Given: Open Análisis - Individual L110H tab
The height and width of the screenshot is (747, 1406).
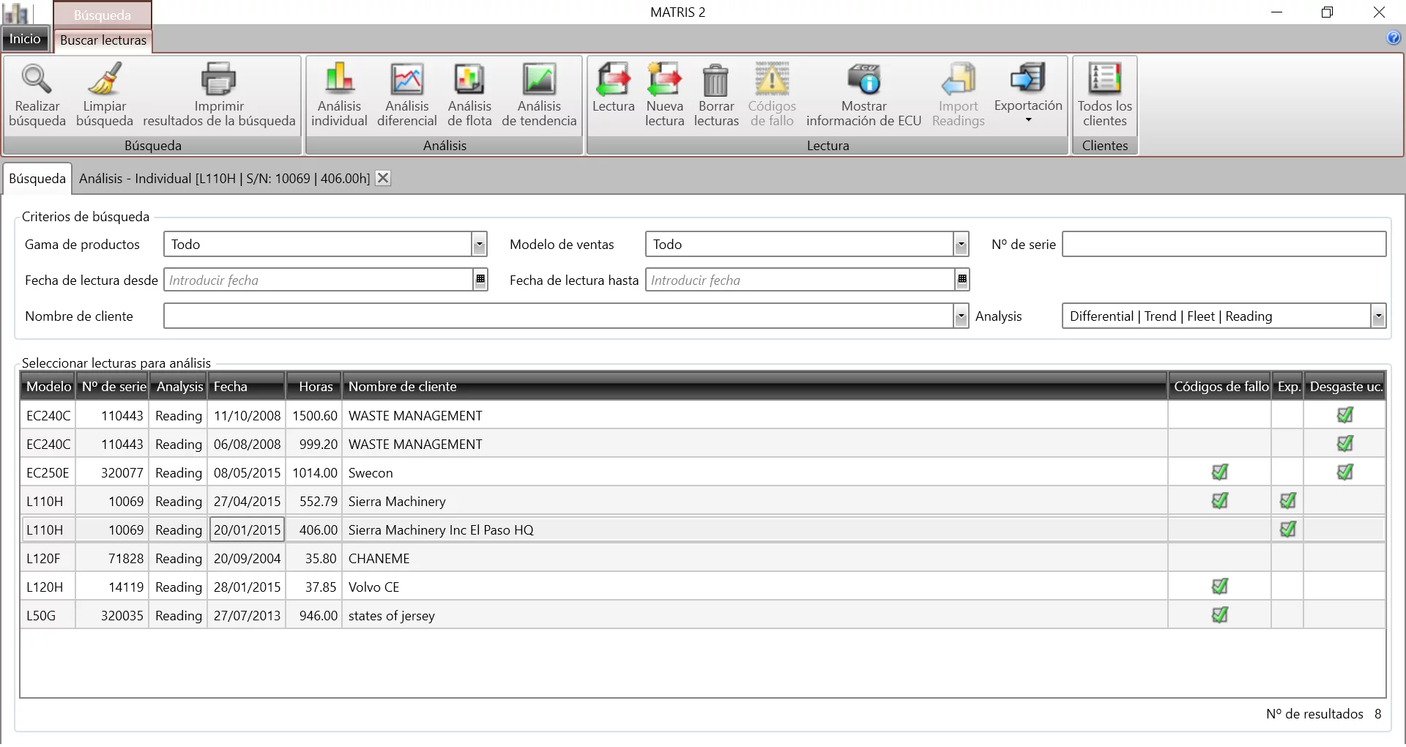Looking at the screenshot, I should (x=224, y=178).
